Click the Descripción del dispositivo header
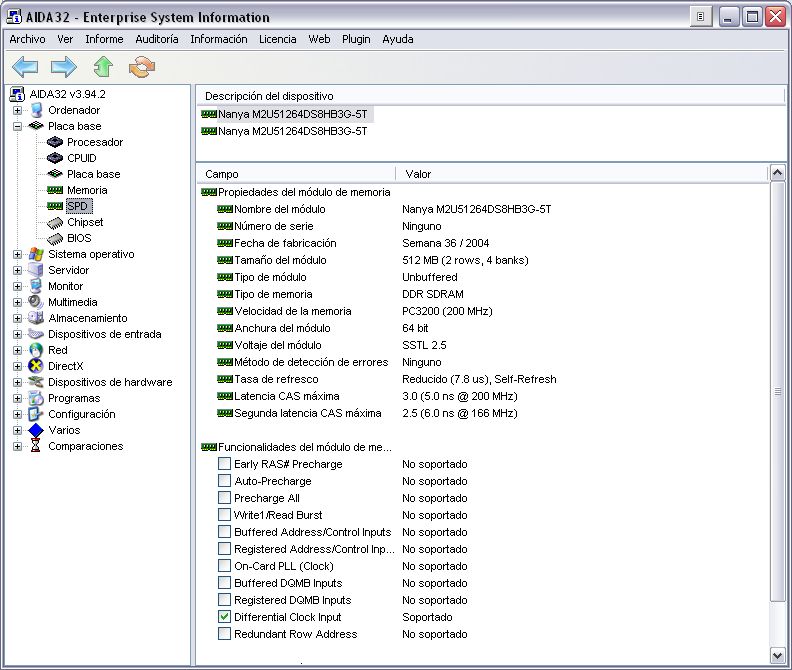Image resolution: width=792 pixels, height=670 pixels. tap(491, 96)
